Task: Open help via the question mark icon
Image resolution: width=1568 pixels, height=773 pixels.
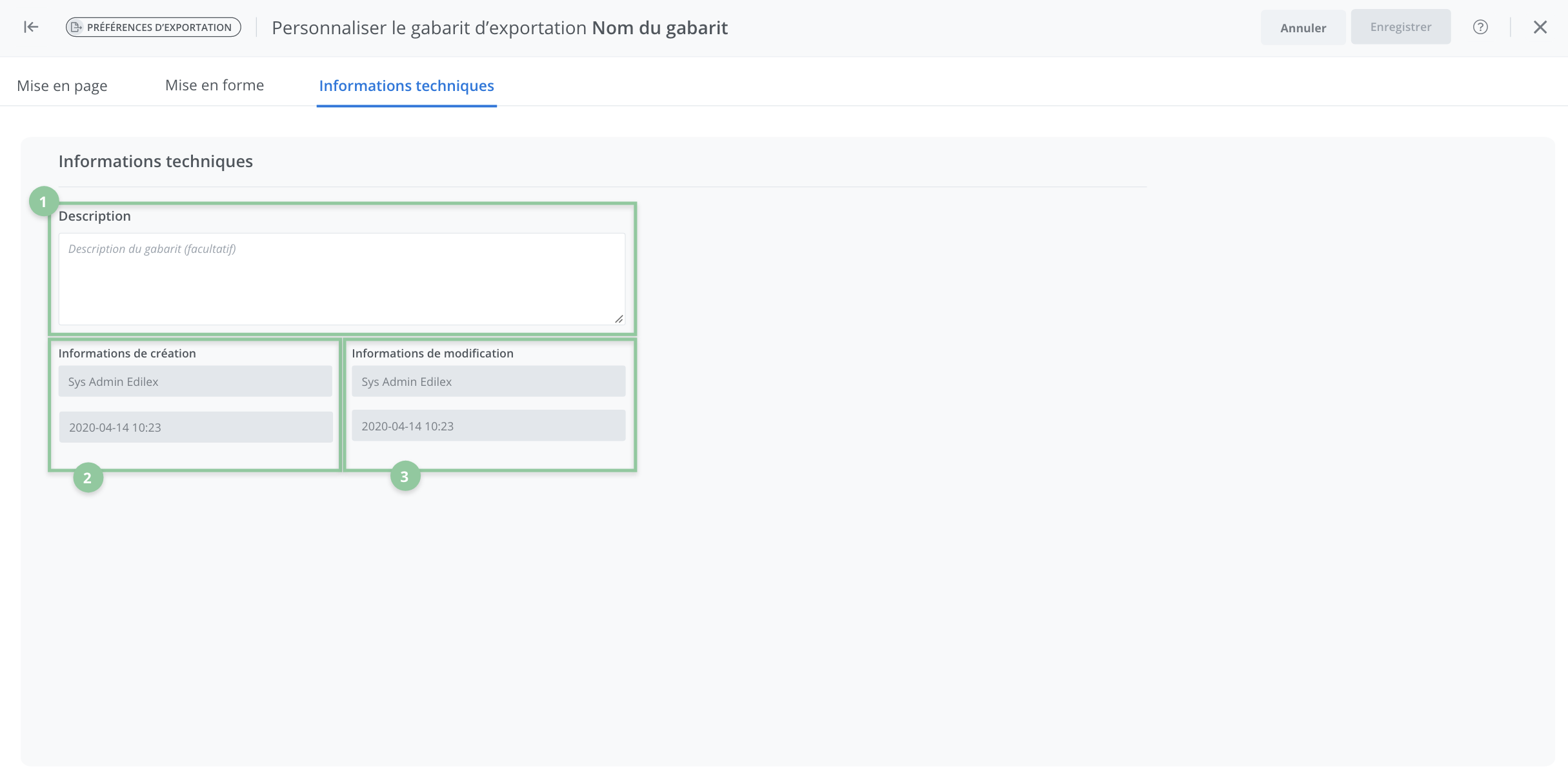Action: (1480, 27)
